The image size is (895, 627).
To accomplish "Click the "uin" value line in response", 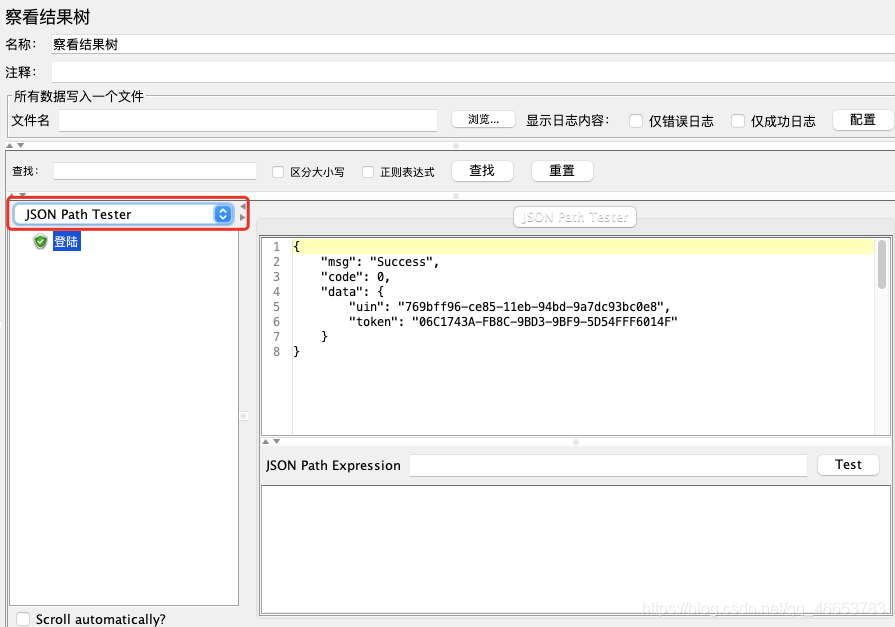I will point(509,307).
